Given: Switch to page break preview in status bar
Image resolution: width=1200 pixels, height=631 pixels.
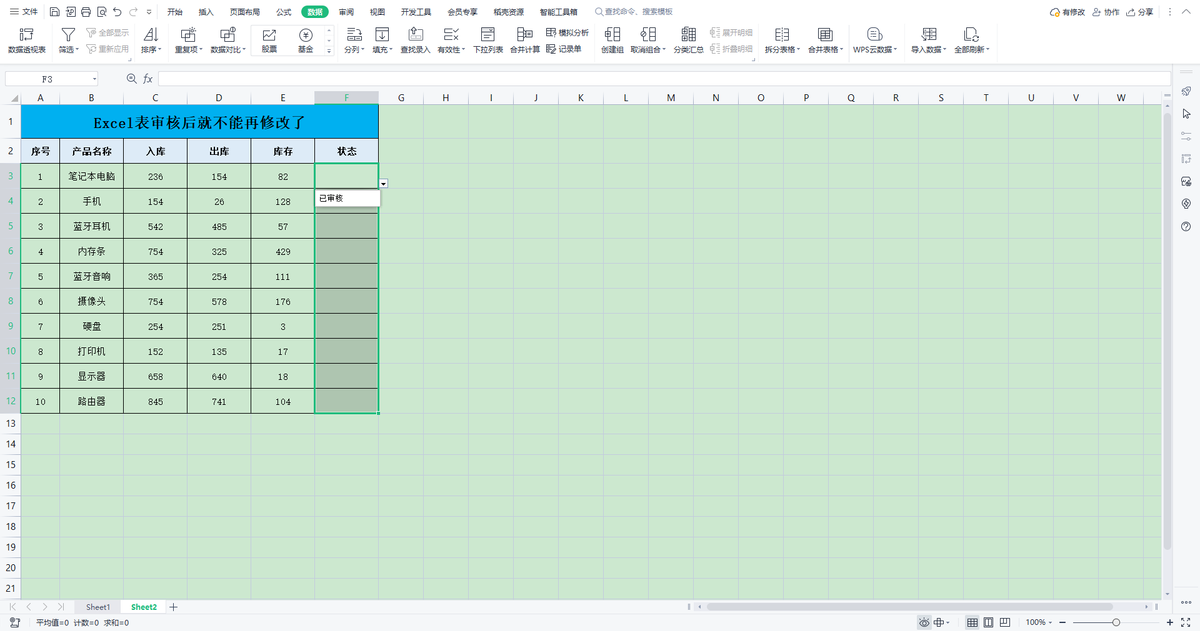Looking at the screenshot, I should tap(1007, 622).
